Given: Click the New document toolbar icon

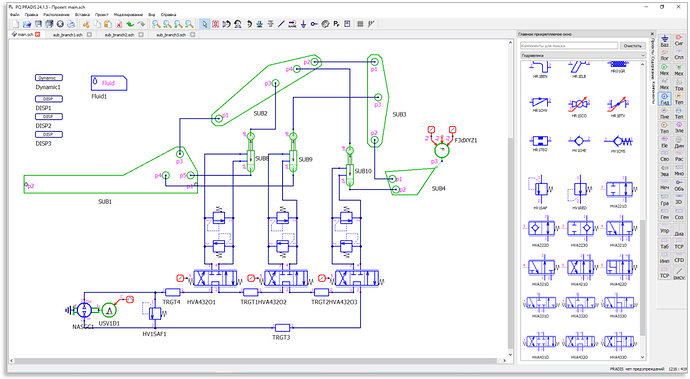Looking at the screenshot, I should [16, 24].
